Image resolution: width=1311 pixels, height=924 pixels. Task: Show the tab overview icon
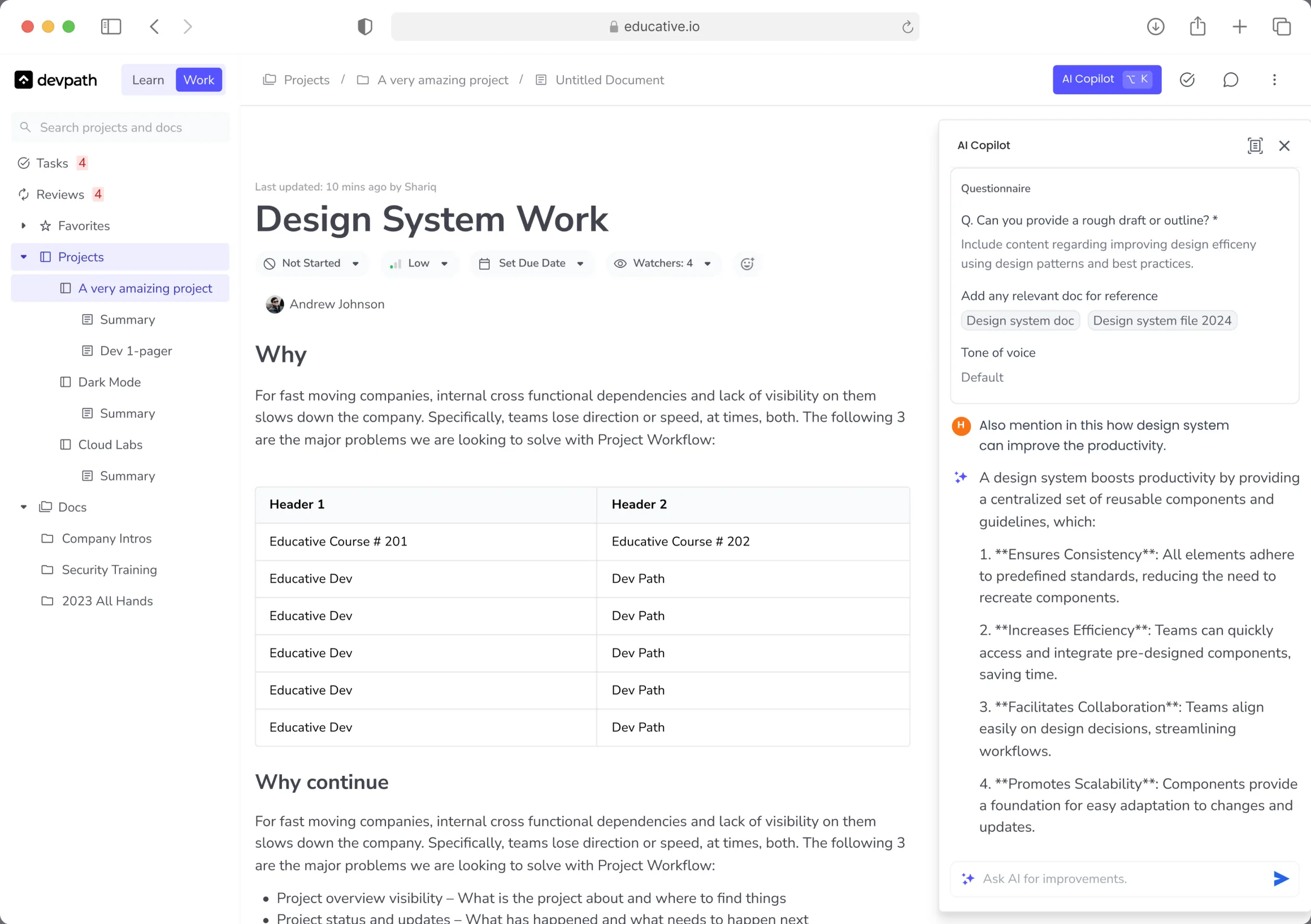(1281, 26)
